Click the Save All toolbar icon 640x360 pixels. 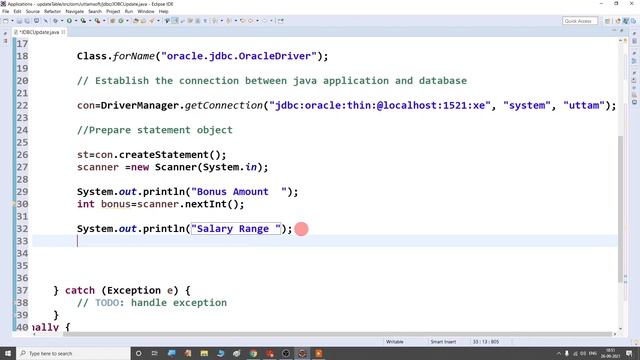27,21
